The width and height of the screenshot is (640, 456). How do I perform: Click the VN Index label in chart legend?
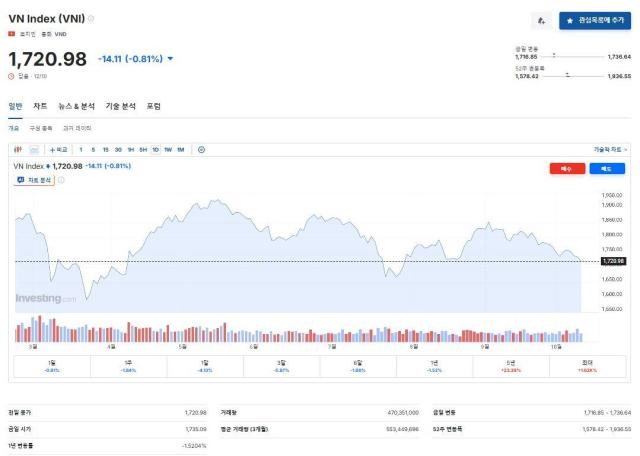coord(28,166)
